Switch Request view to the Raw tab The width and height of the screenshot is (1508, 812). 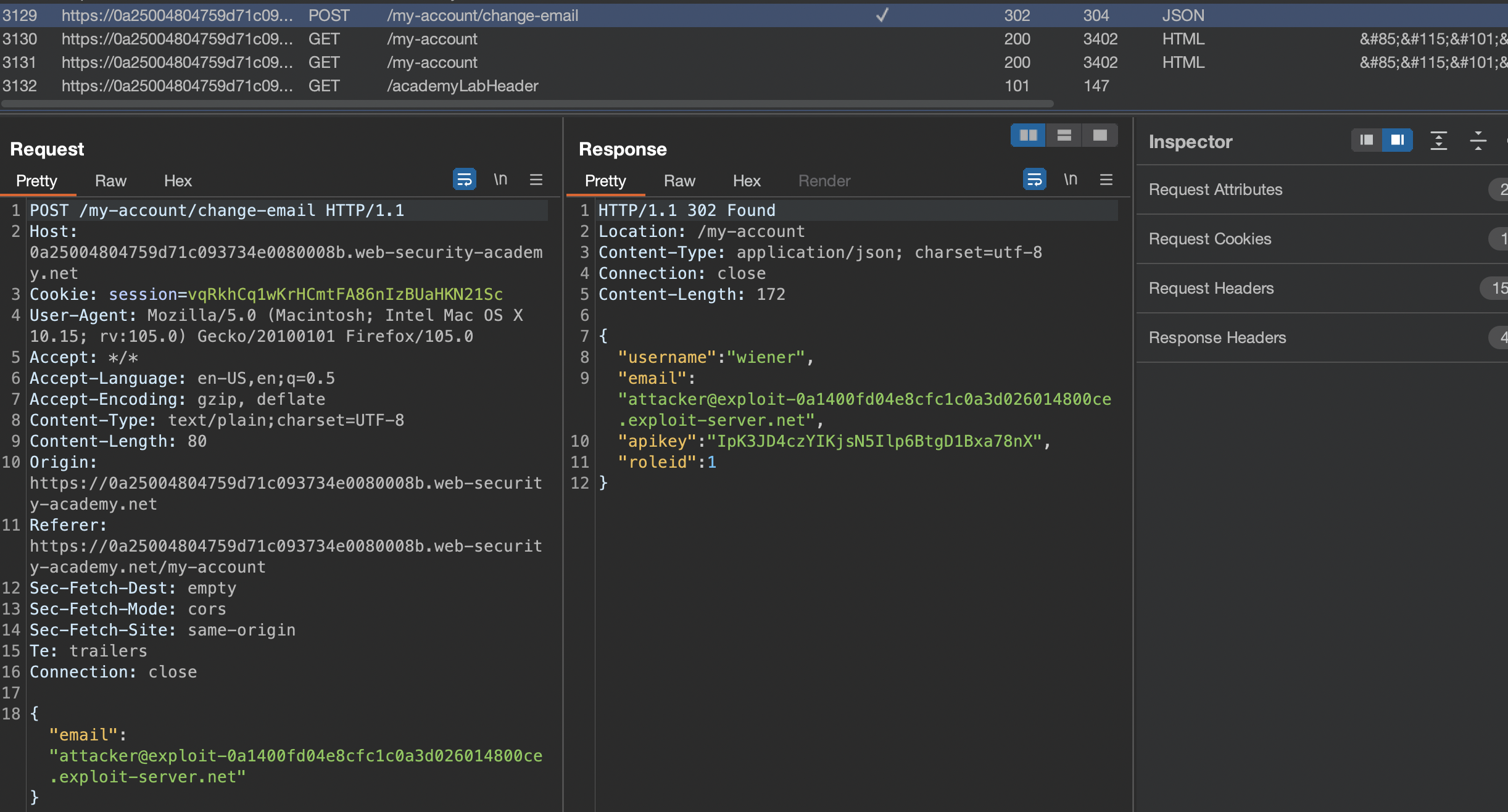(x=110, y=181)
